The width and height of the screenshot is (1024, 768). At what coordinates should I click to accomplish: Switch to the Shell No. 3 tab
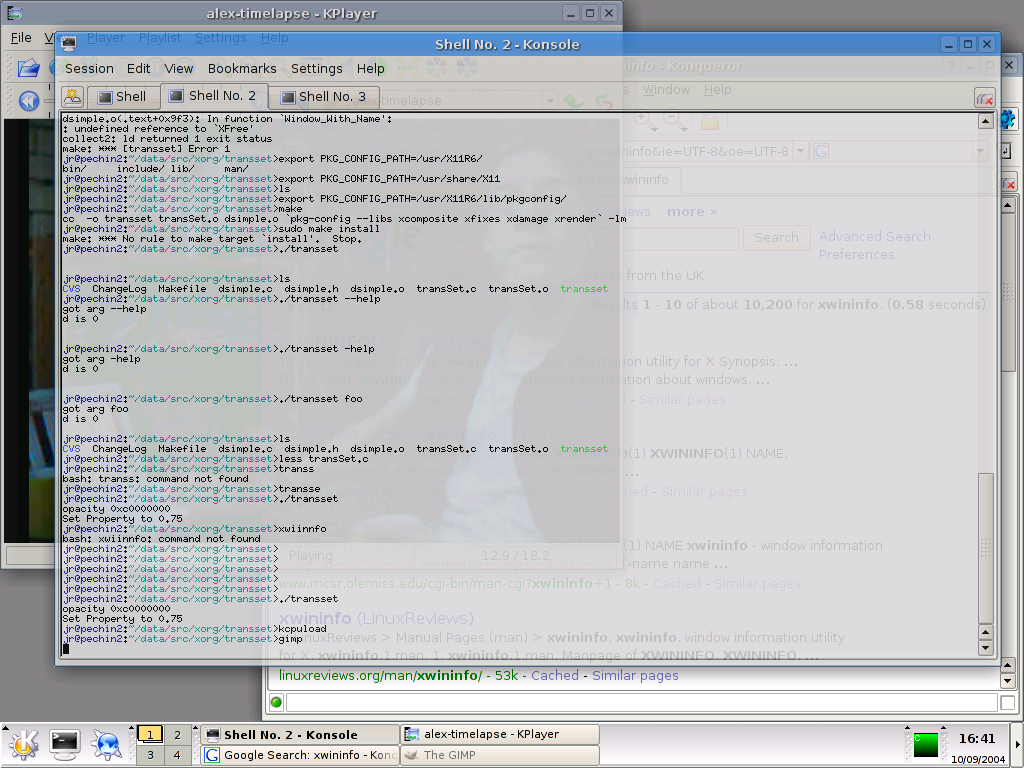coord(323,97)
